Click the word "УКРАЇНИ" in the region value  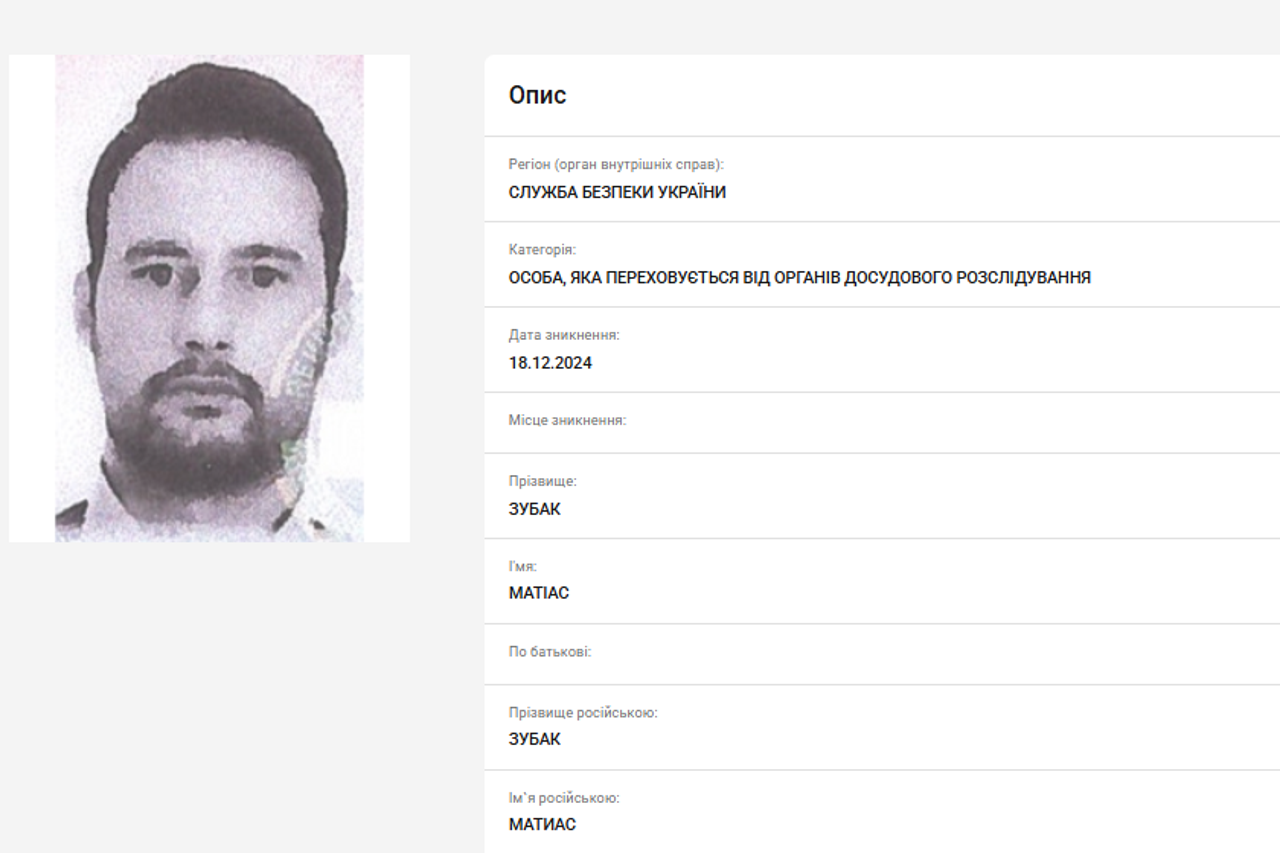(691, 193)
